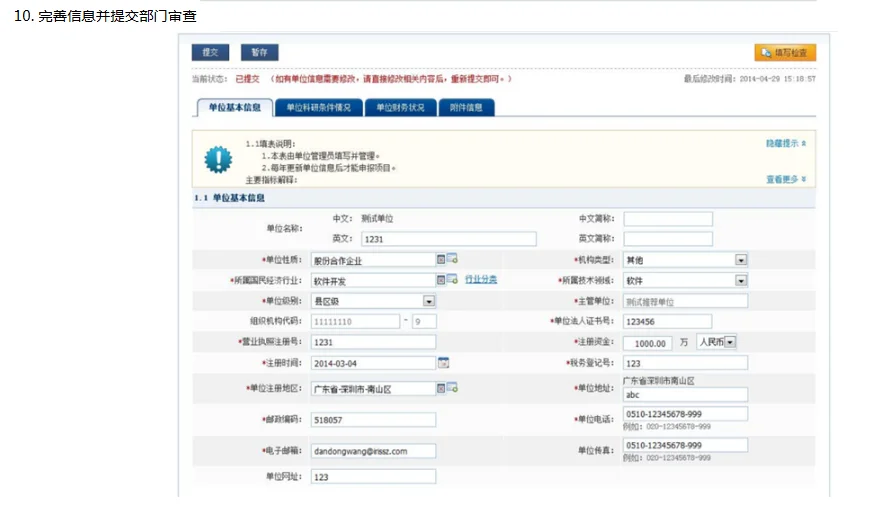This screenshot has width=871, height=524.
Task: Click the 所属国民经济行业 field showing 软件开发
Action: [x=373, y=281]
